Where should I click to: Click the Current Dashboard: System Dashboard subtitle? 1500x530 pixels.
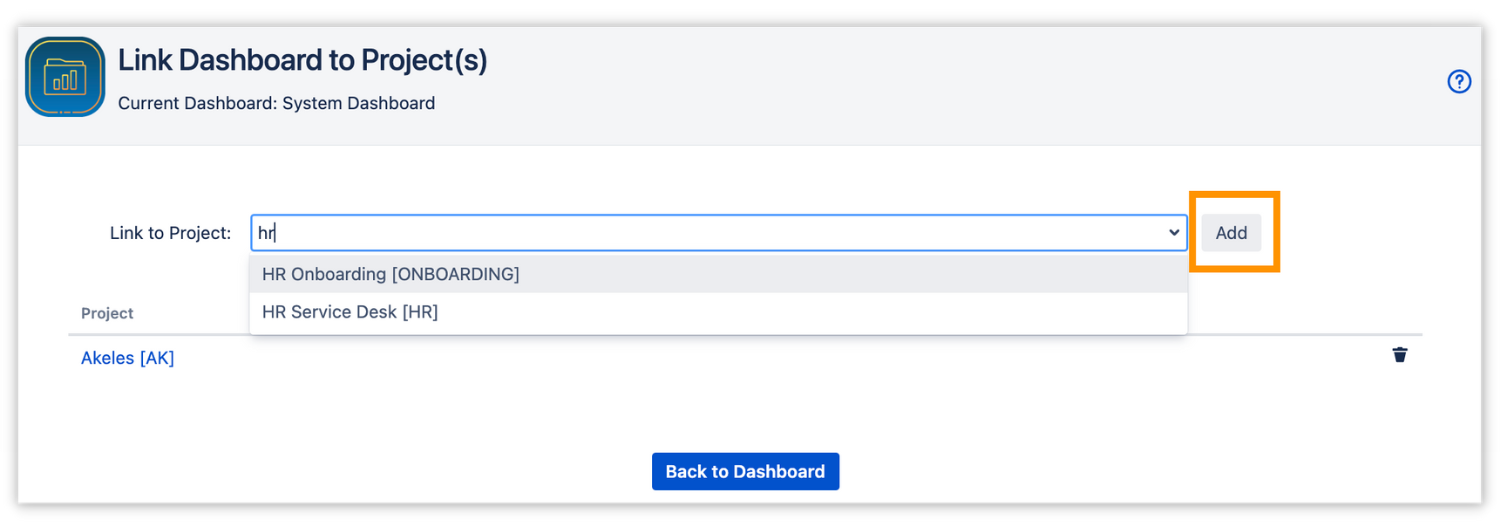pos(276,103)
